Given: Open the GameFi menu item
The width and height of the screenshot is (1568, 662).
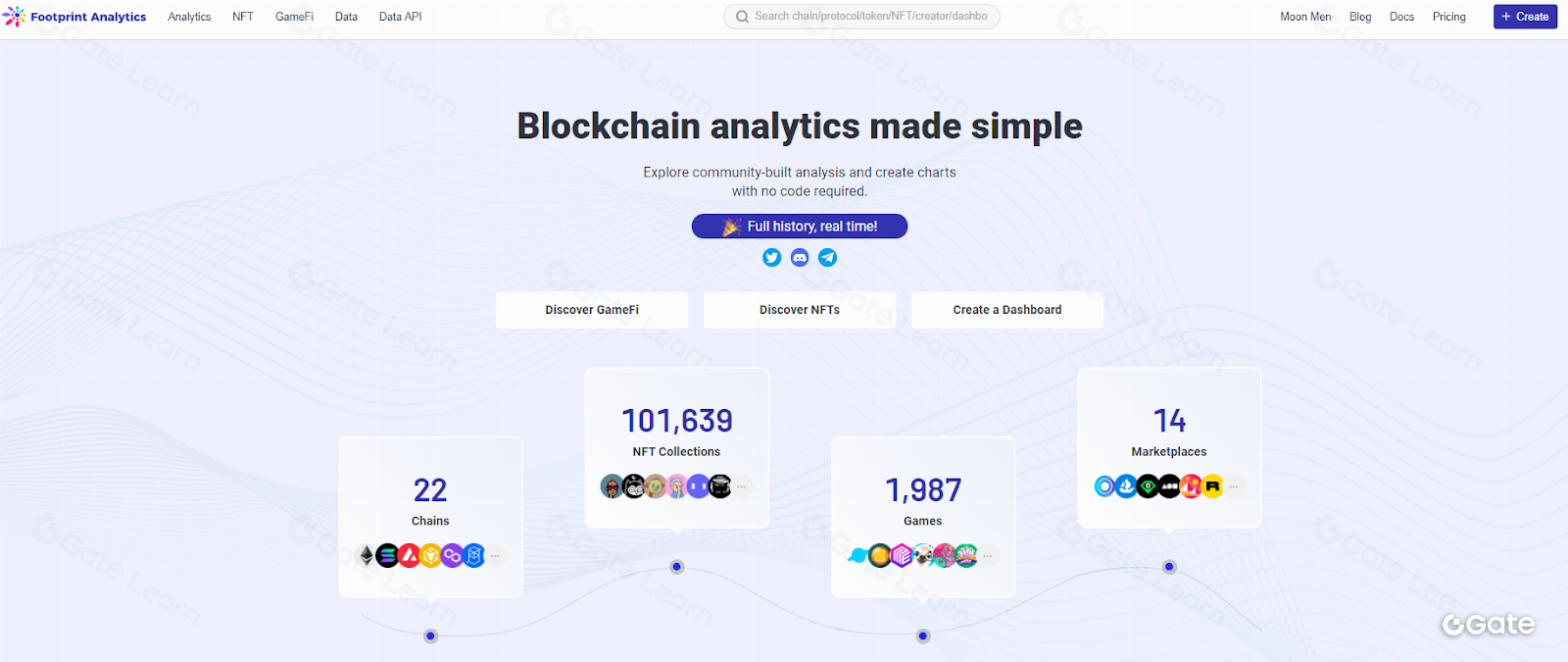Looking at the screenshot, I should [294, 17].
